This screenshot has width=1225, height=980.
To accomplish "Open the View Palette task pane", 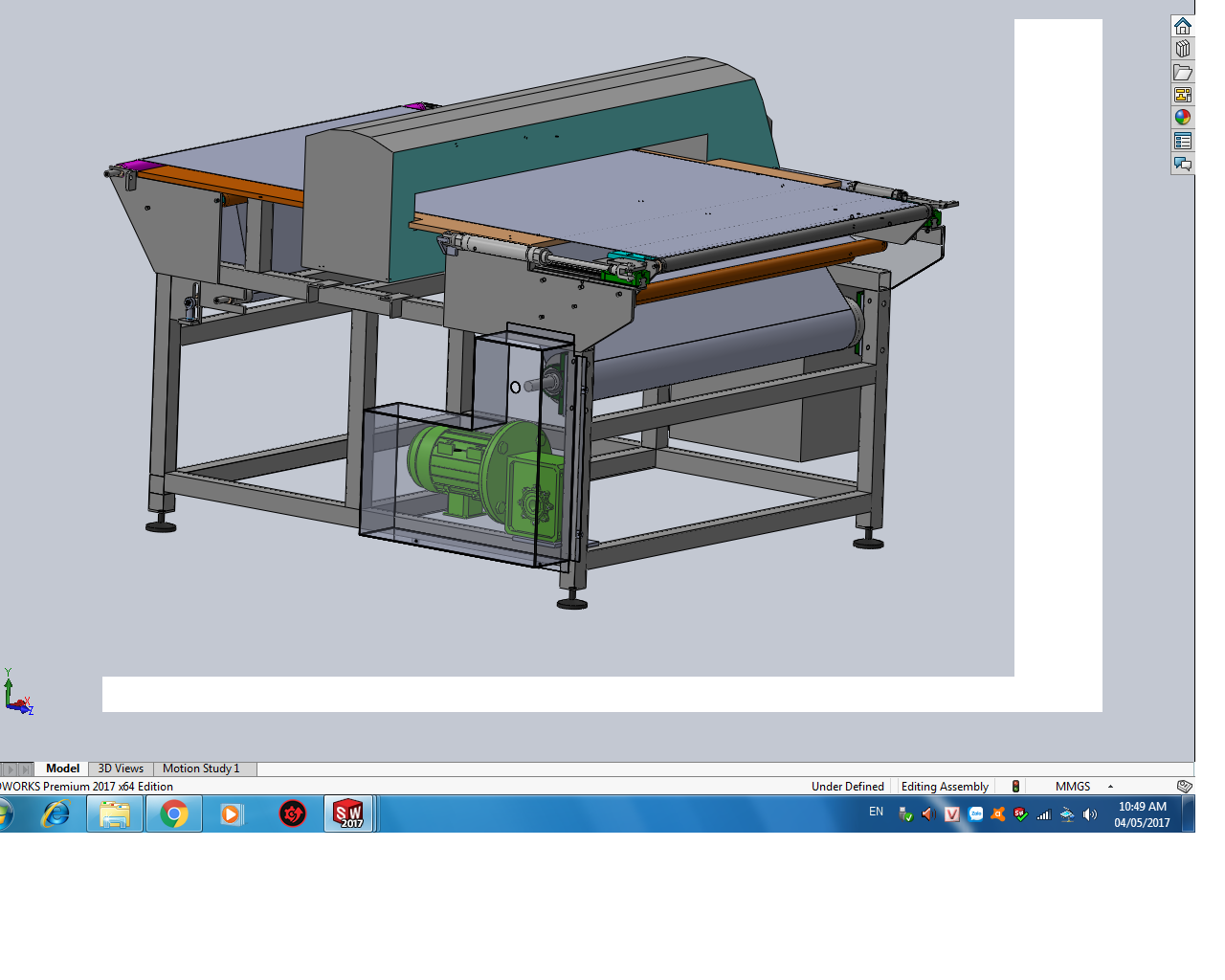I will tap(1183, 95).
